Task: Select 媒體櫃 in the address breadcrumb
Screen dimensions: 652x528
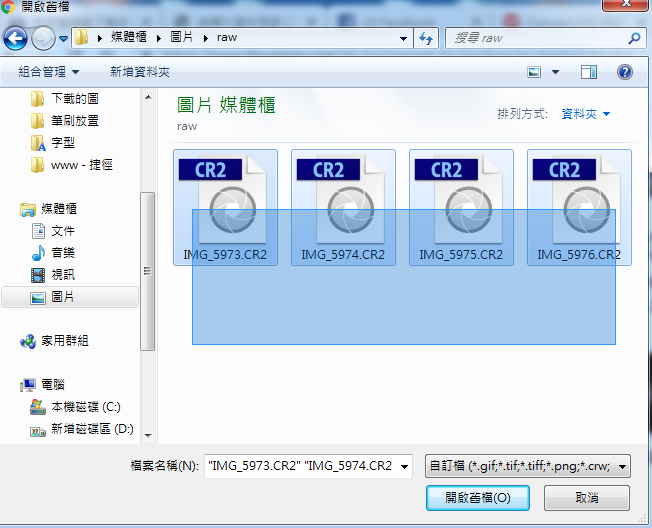Action: point(129,37)
